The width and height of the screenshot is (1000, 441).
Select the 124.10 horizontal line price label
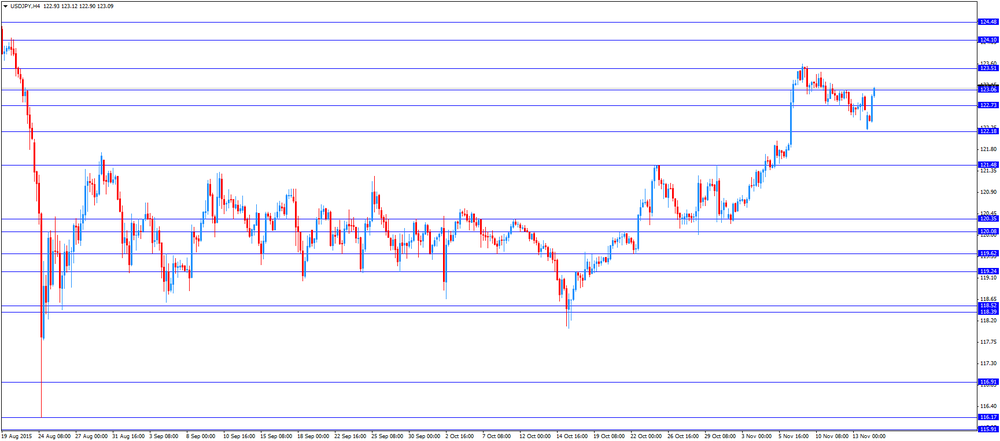[x=988, y=40]
